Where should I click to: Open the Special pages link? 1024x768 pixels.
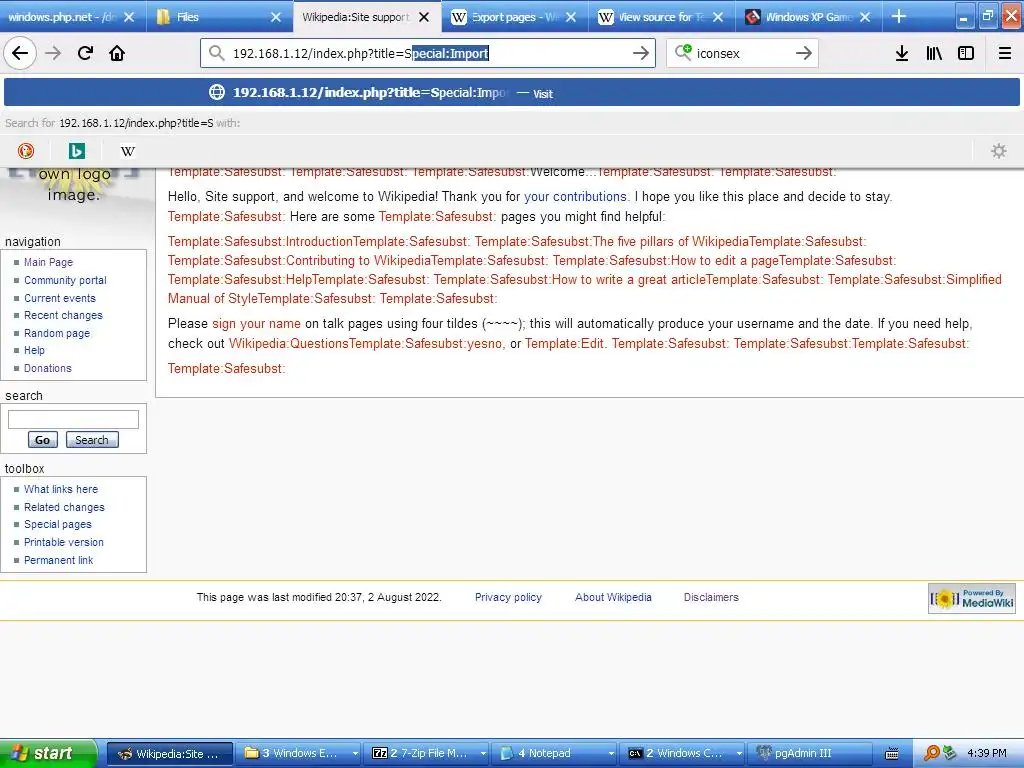point(57,524)
